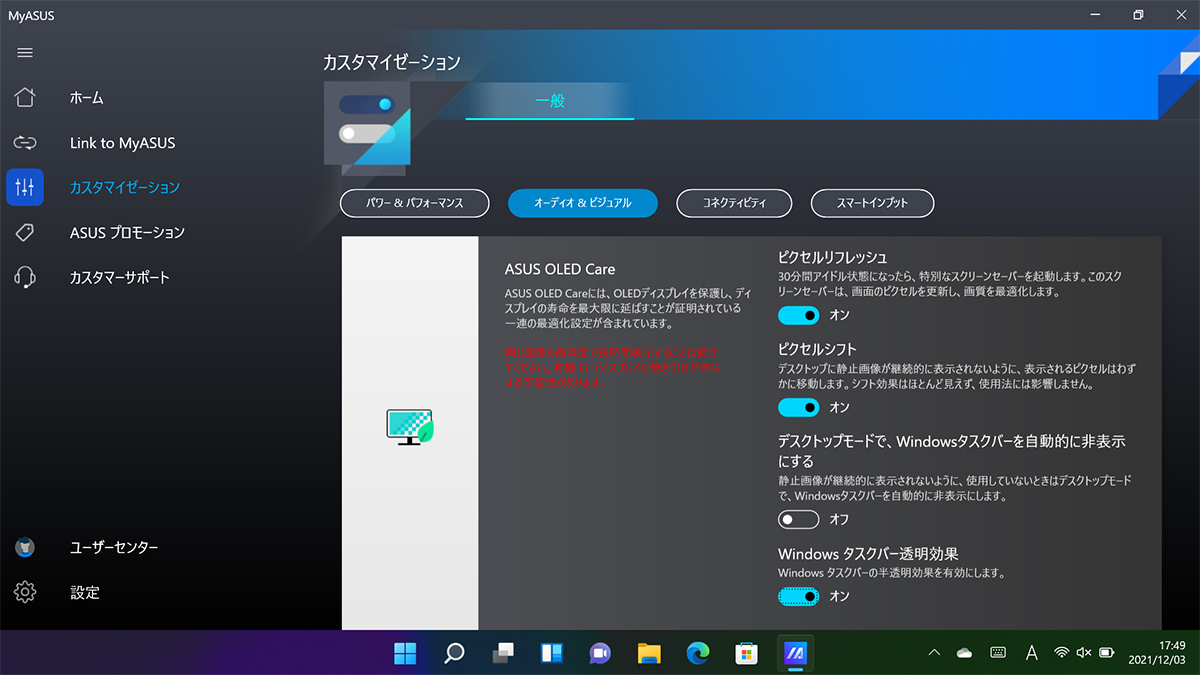Click the Home (ホーム) house icon
This screenshot has height=675, width=1200.
tap(25, 98)
